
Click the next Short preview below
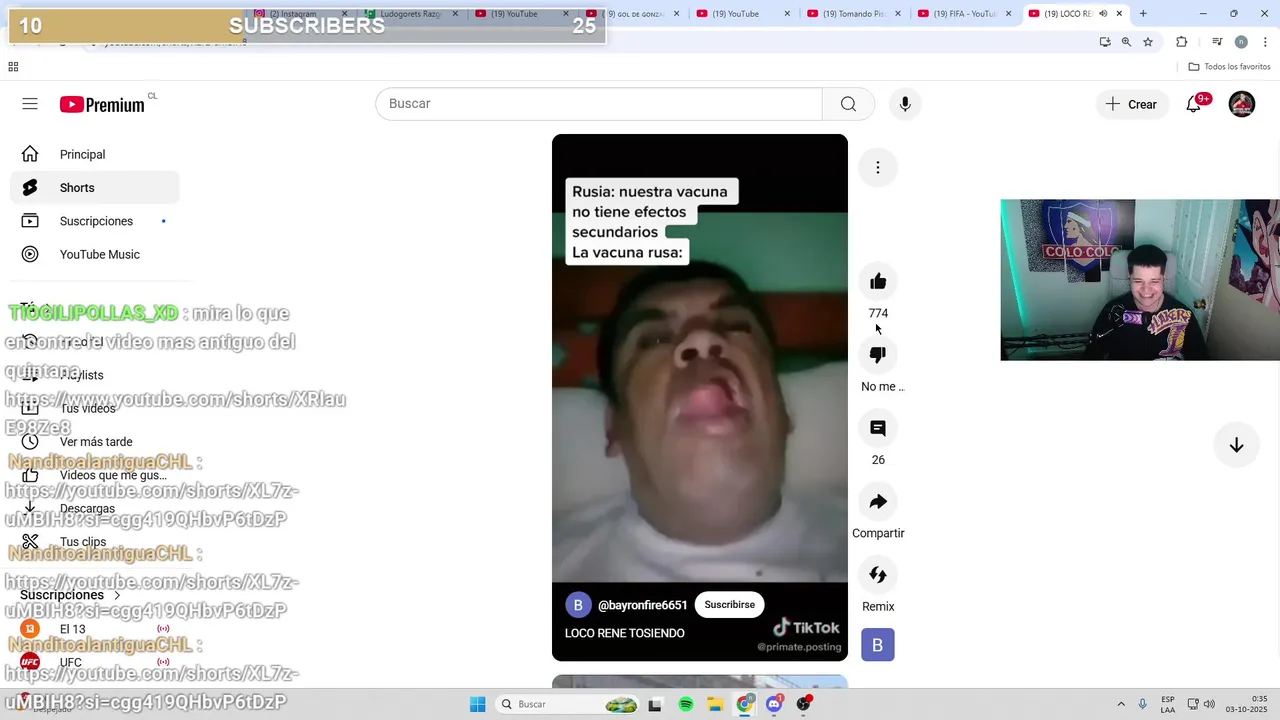pos(700,682)
